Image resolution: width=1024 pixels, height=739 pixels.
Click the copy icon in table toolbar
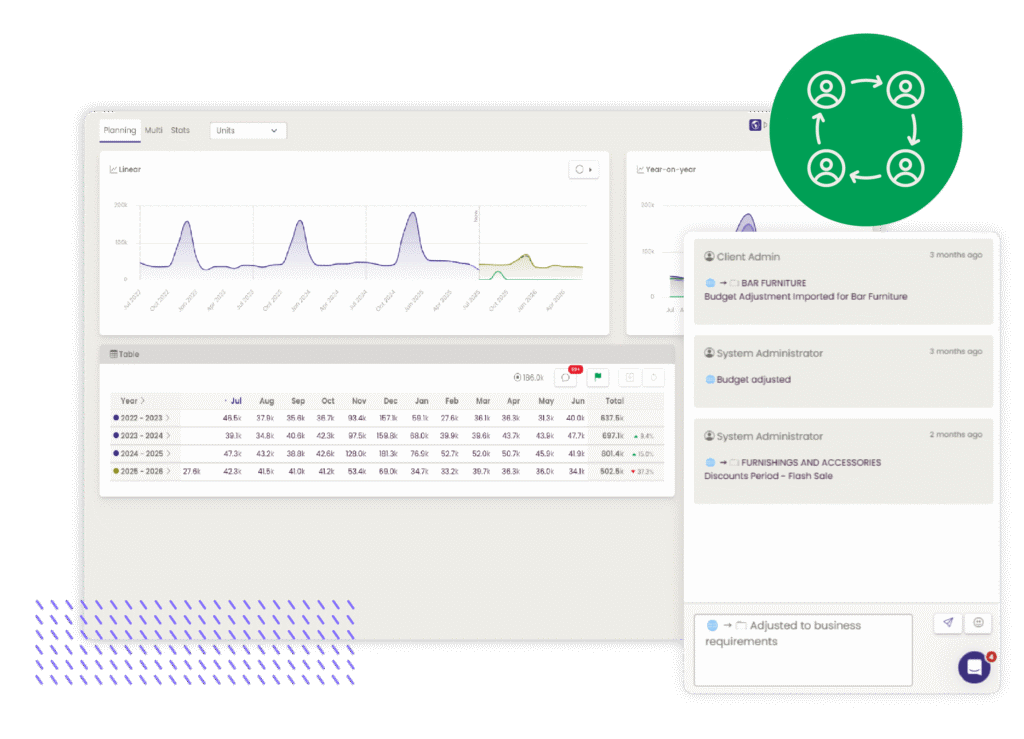[630, 377]
